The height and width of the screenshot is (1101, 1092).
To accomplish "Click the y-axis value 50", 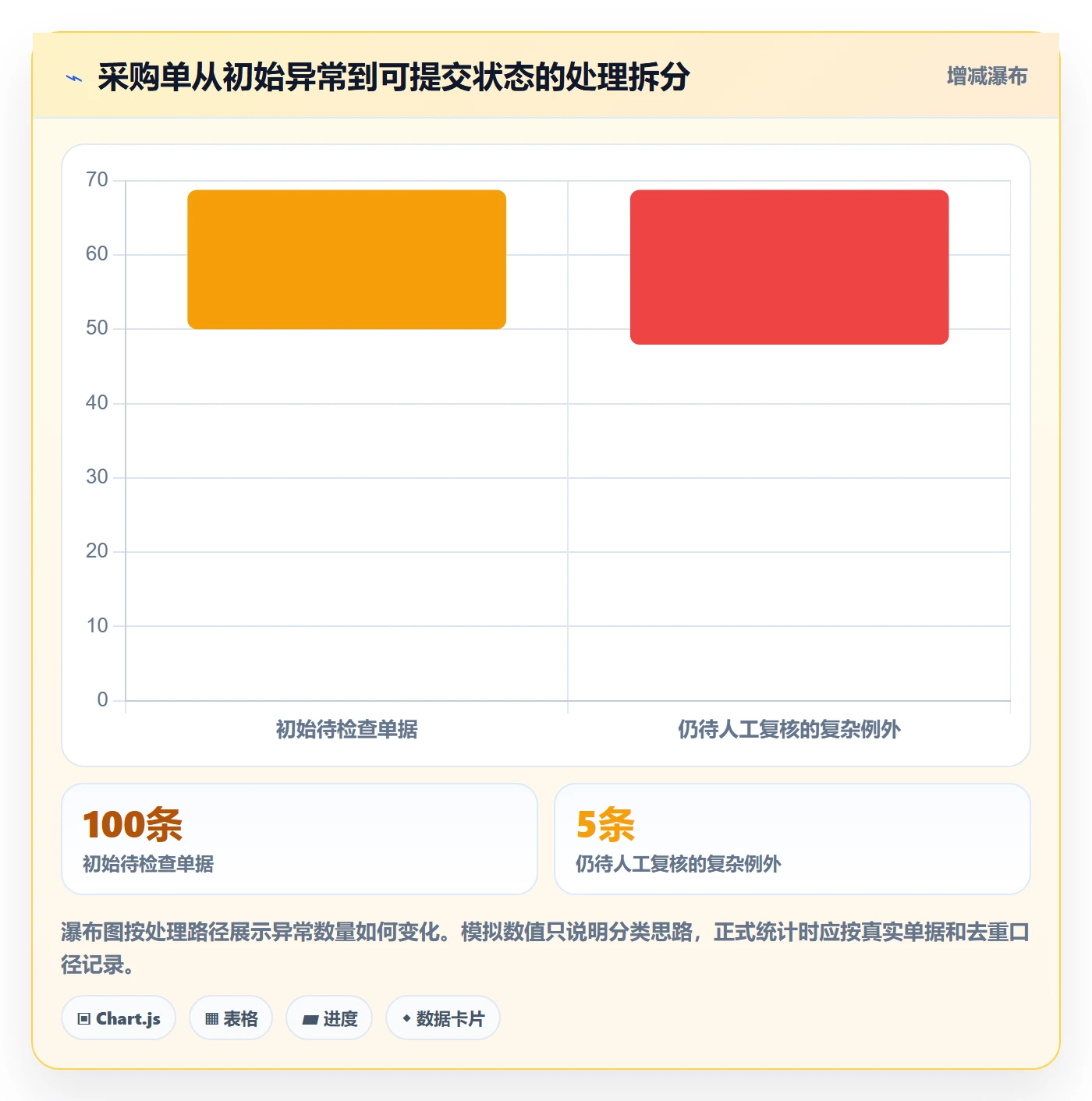I will coord(97,328).
